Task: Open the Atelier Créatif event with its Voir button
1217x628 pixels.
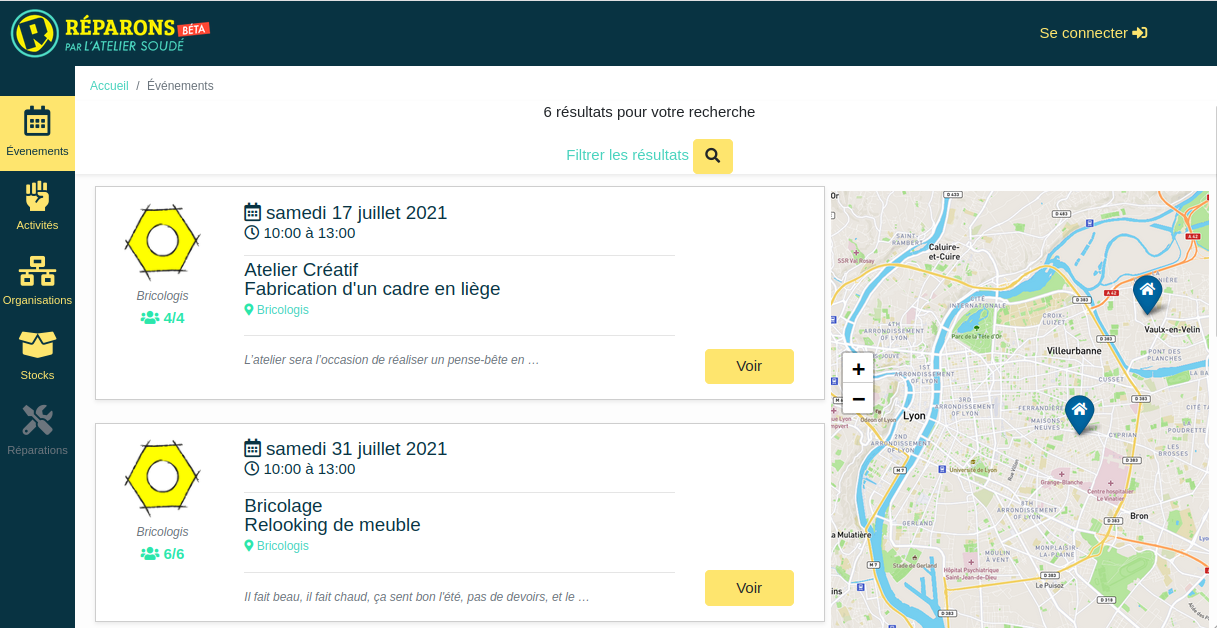Action: (748, 366)
